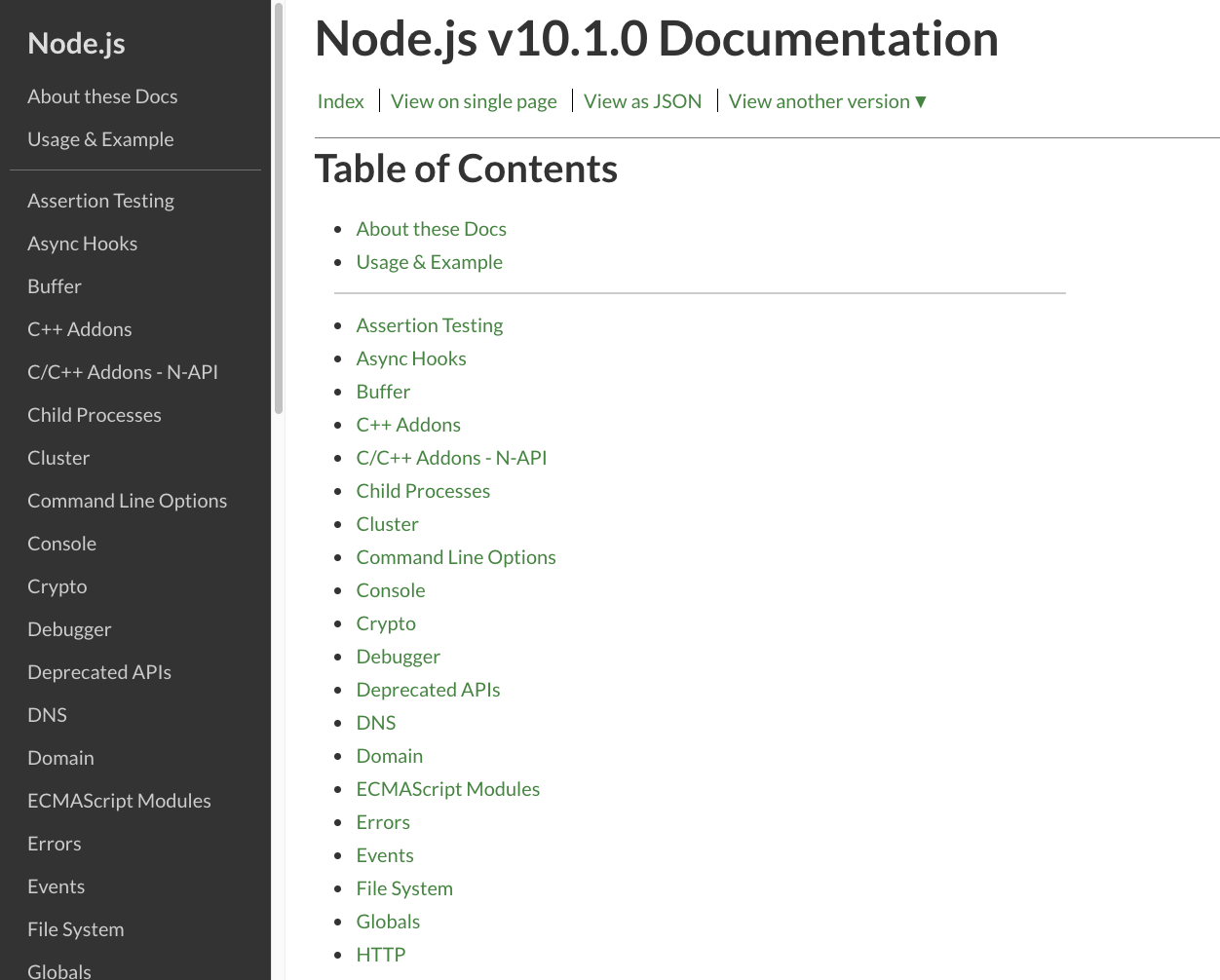Open HTTP in contents list
The height and width of the screenshot is (980, 1220).
coord(381,955)
